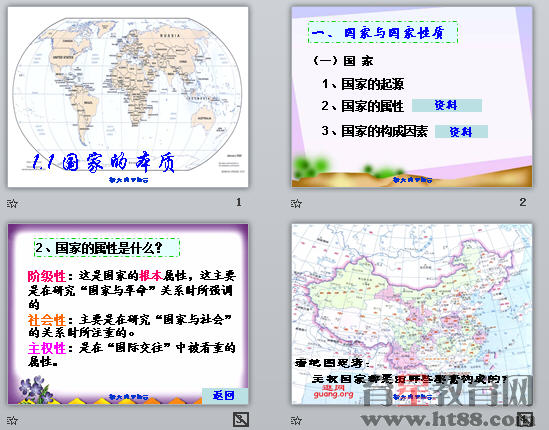The height and width of the screenshot is (430, 549).
Task: Click the hidden-slide number icon below slide 4
Action: (x=525, y=419)
